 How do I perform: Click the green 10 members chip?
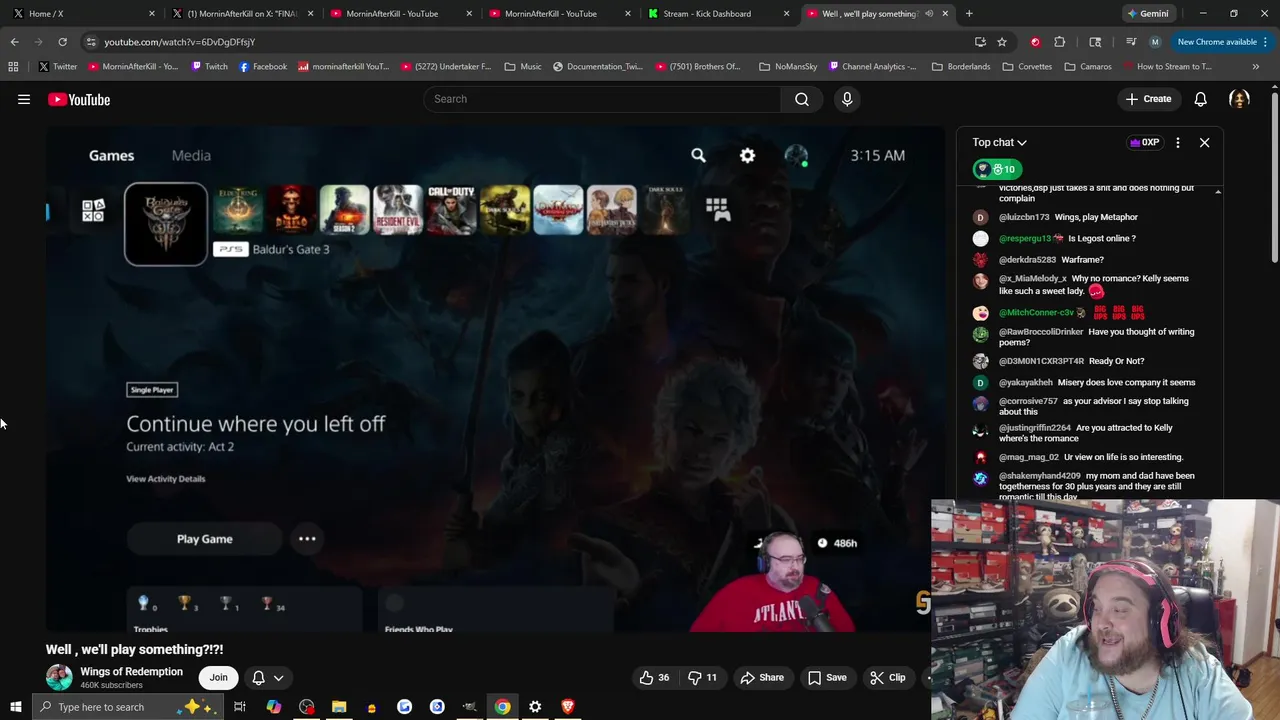998,169
